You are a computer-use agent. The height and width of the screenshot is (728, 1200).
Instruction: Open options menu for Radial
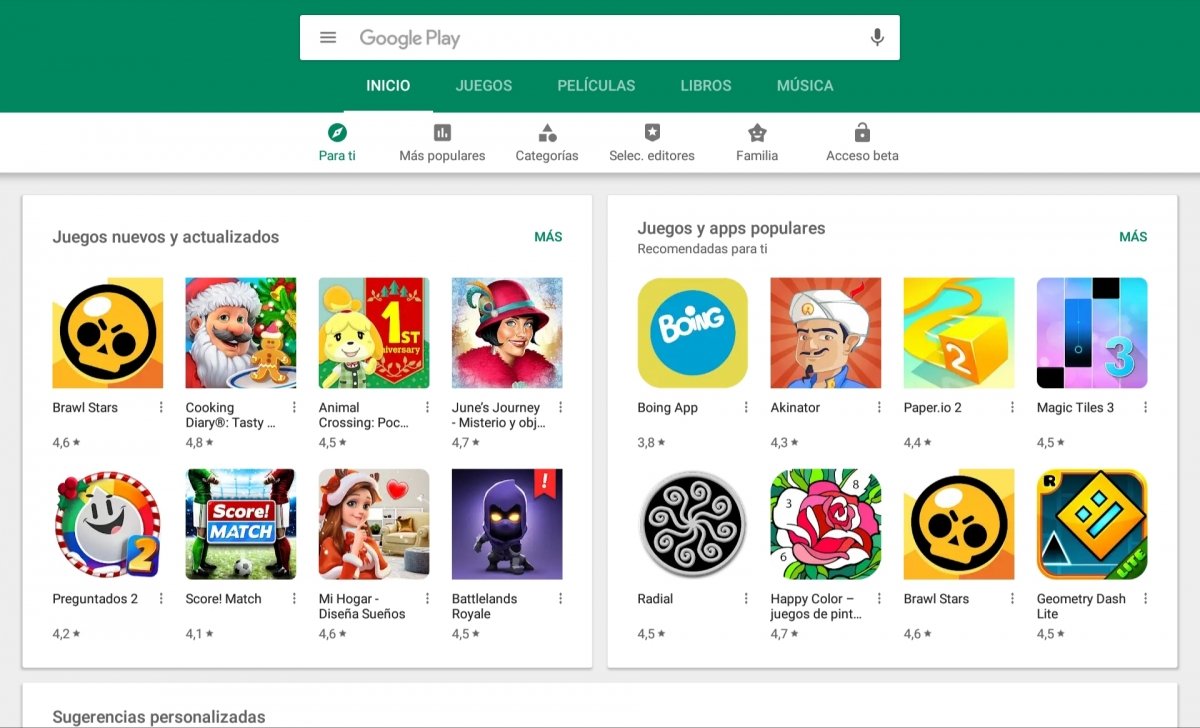coord(746,598)
